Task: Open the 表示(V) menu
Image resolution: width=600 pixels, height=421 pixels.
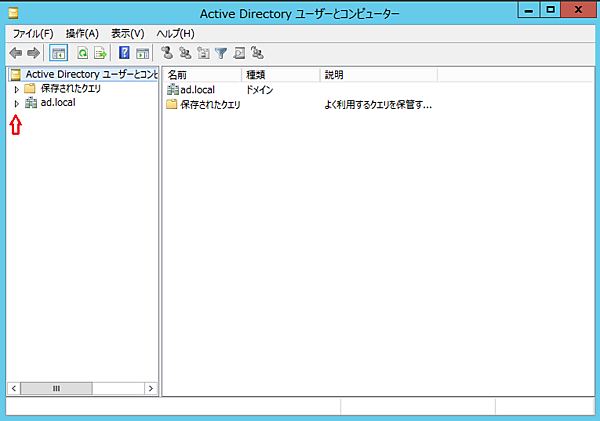Action: [x=127, y=34]
